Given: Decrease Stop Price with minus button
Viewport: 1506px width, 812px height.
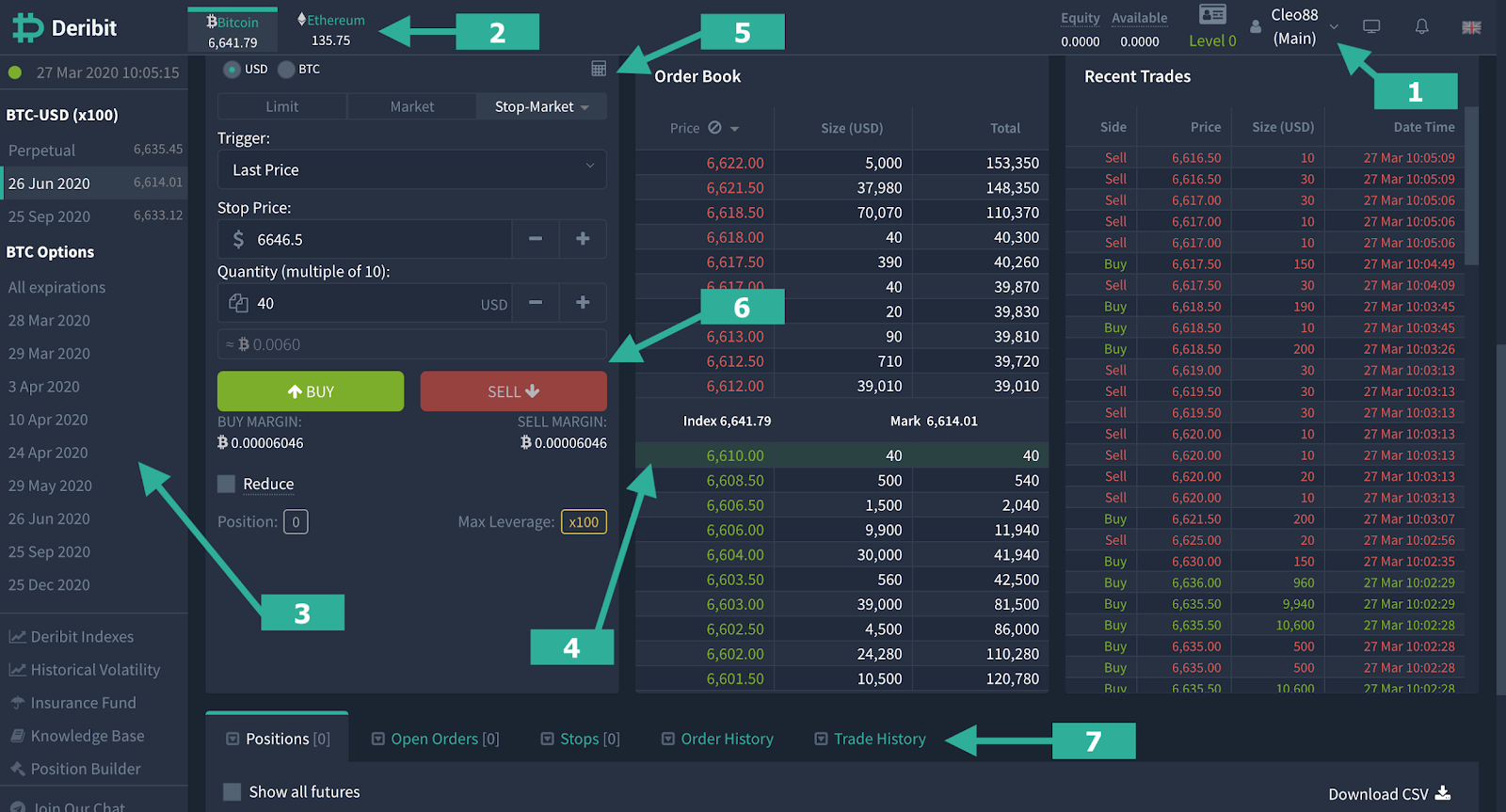Looking at the screenshot, I should coord(535,239).
